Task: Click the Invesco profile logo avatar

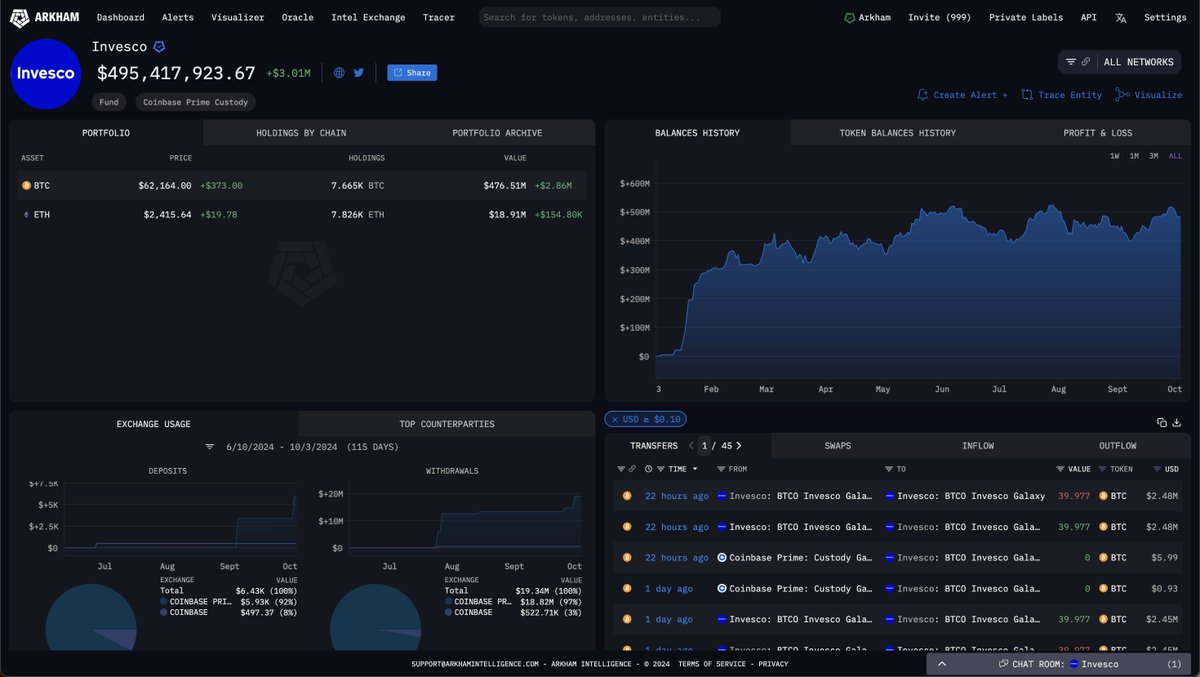Action: pos(44,74)
